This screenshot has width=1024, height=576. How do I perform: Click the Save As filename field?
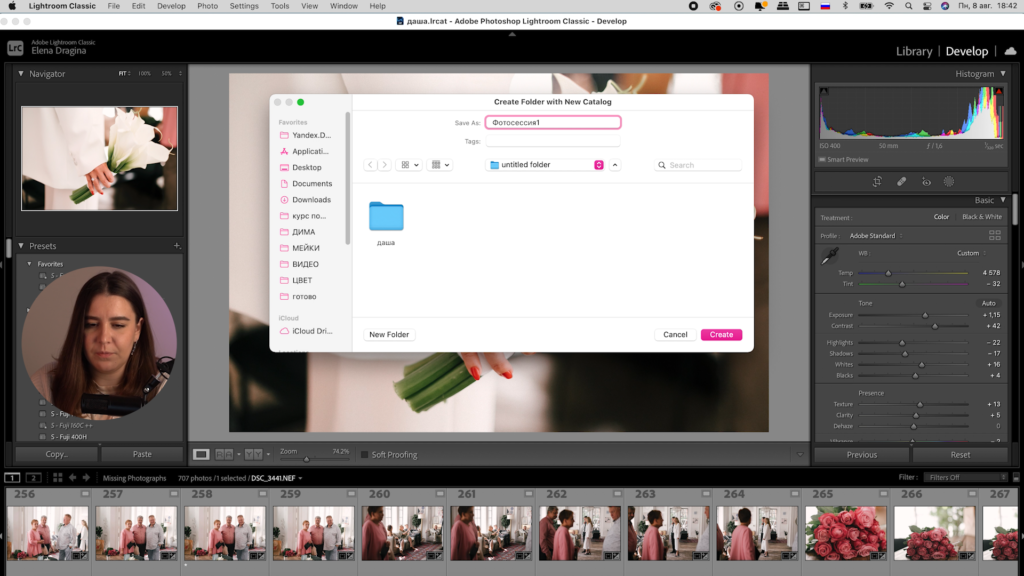553,123
